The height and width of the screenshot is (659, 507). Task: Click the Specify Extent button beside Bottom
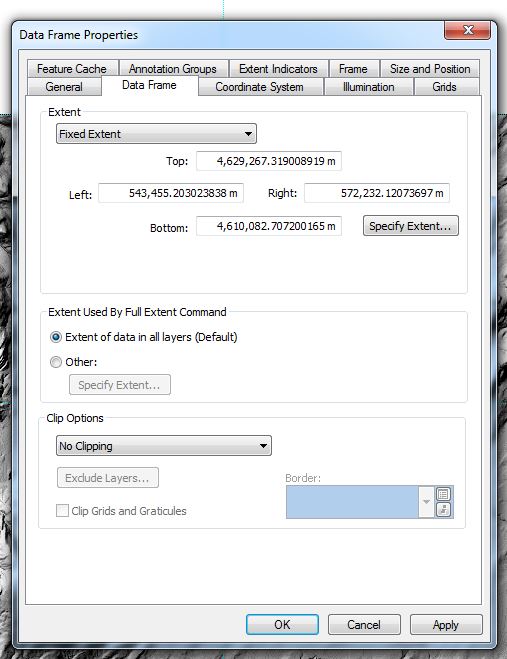tap(410, 226)
